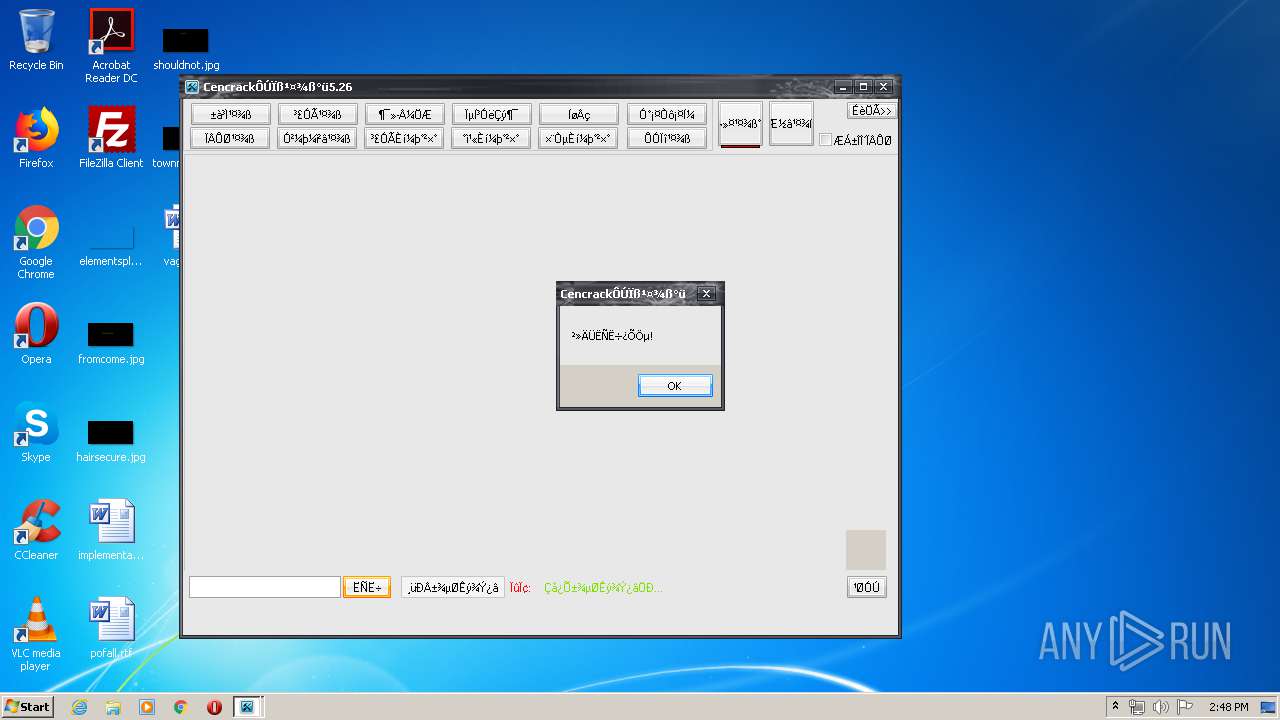Select the second large square tab button

[791, 124]
